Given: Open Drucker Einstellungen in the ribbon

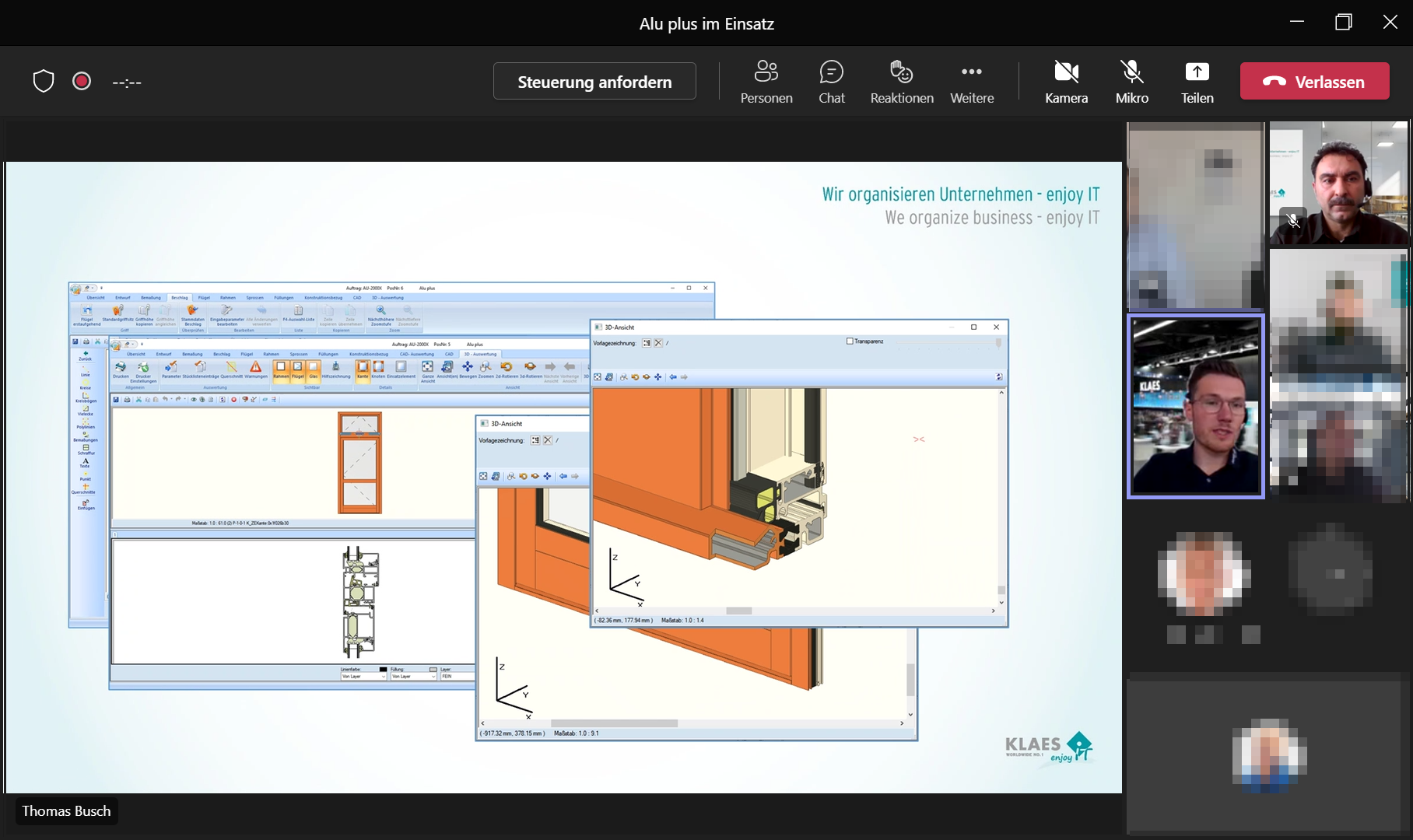Looking at the screenshot, I should [x=143, y=371].
